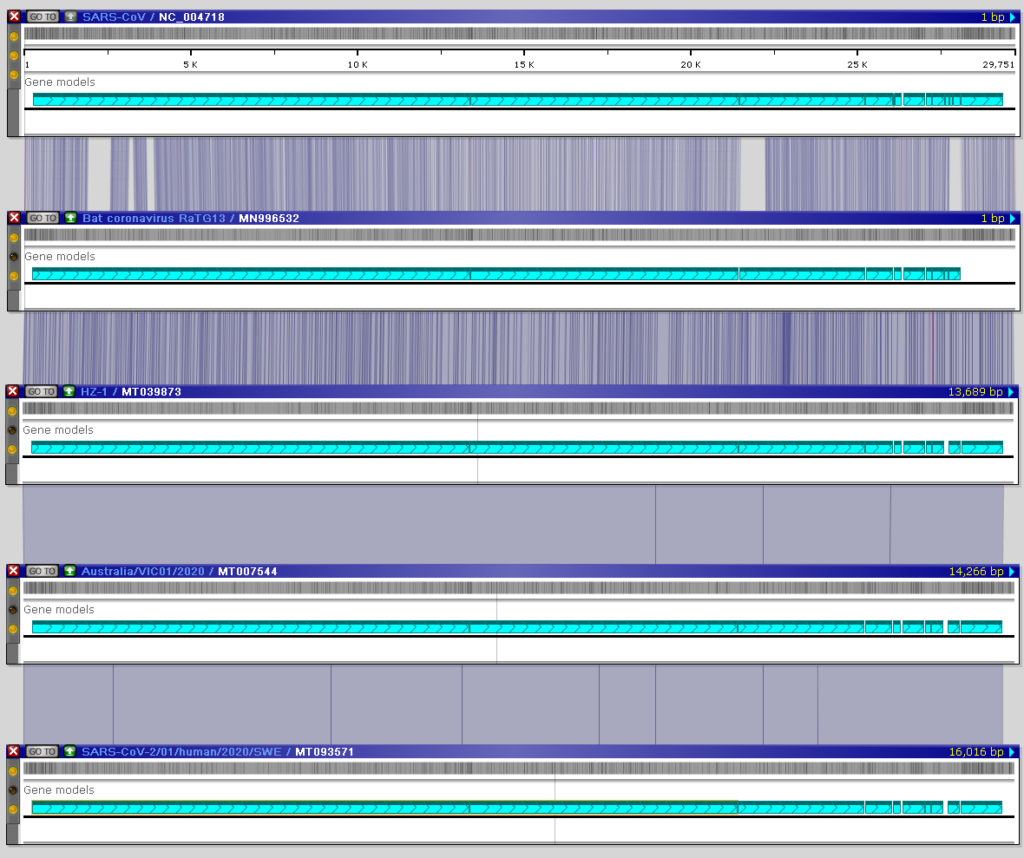1024x858 pixels.
Task: Click the 14,266 bp position label
Action: [x=976, y=571]
